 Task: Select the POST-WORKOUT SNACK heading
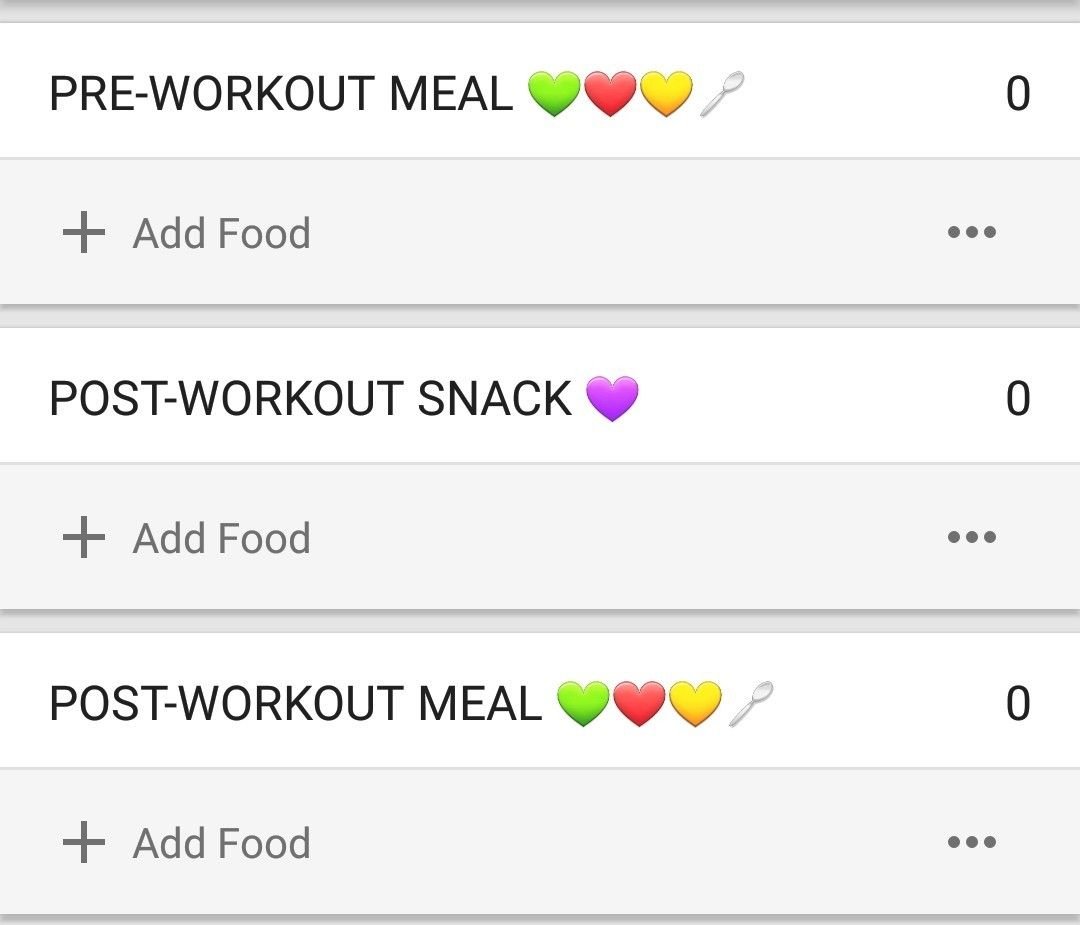(310, 399)
